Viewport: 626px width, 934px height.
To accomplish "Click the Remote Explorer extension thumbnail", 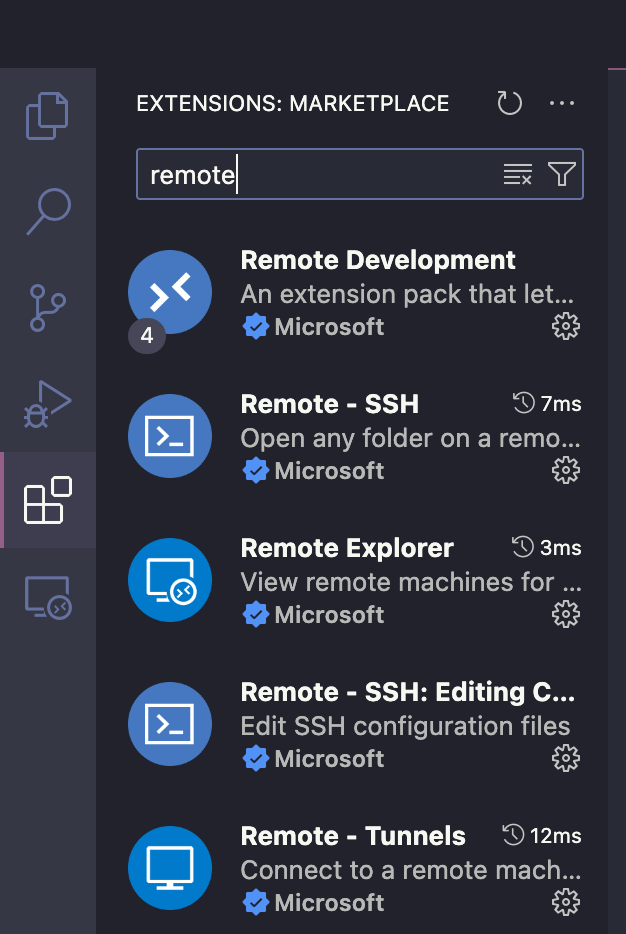I will (x=170, y=580).
